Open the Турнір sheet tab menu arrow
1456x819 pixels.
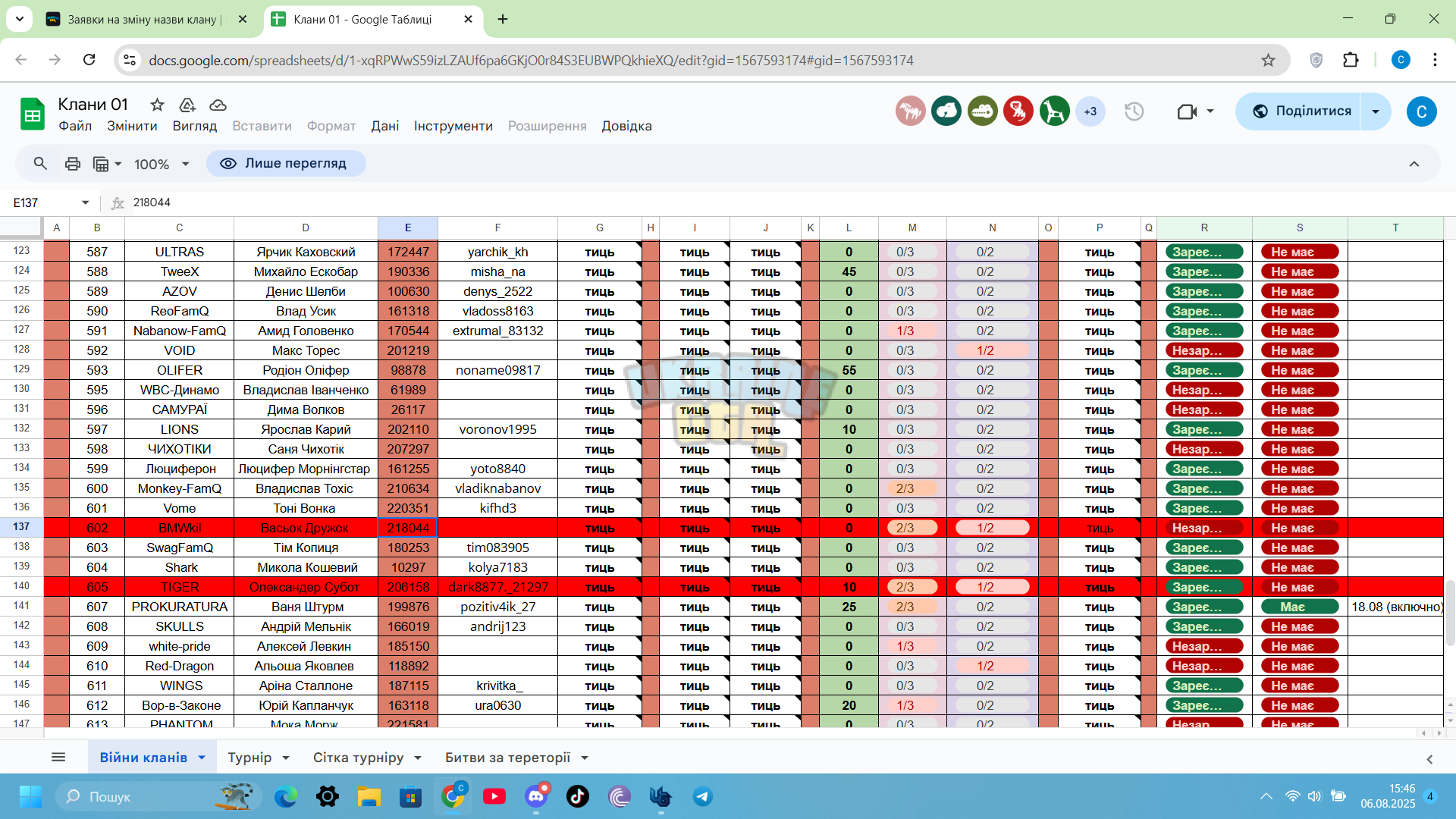point(286,758)
